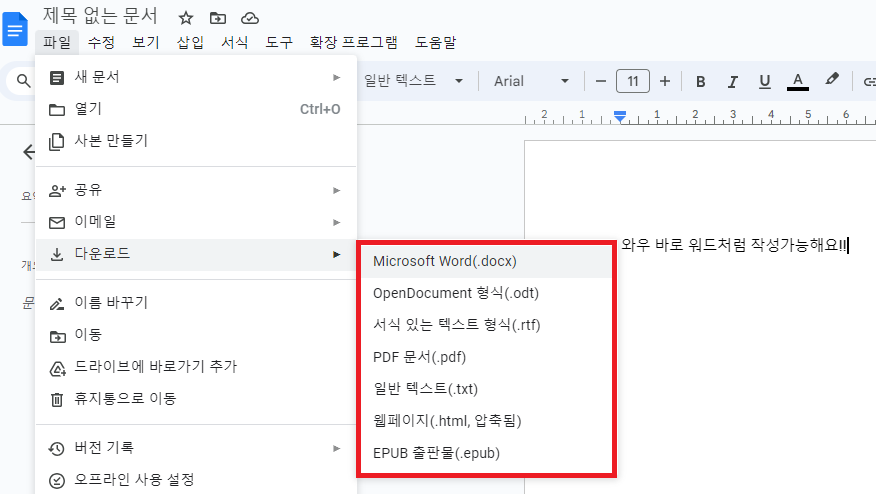Open the 파일 menu
This screenshot has height=494, width=876.
click(57, 42)
